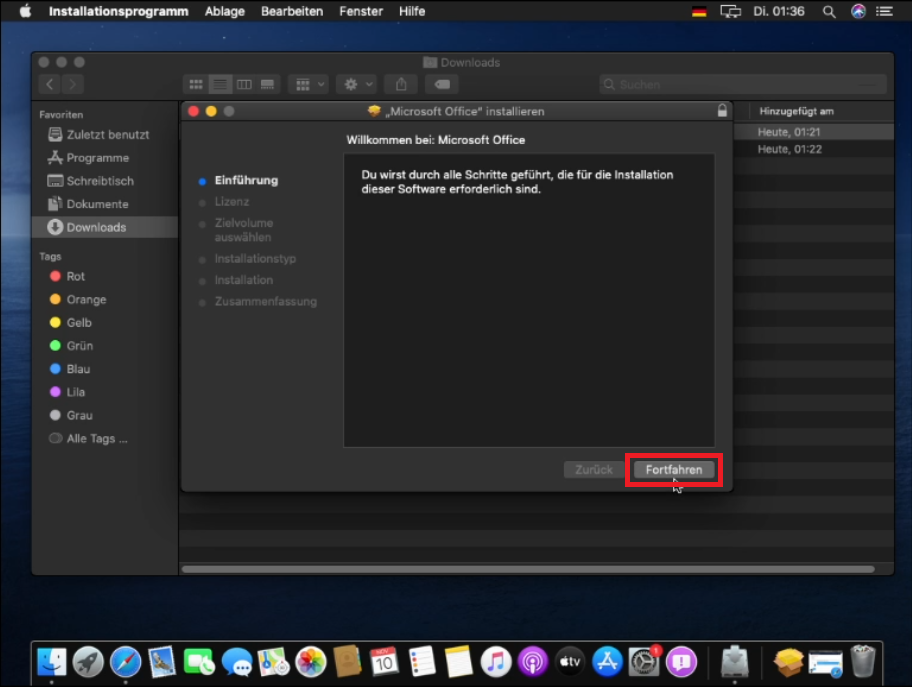The image size is (912, 687).
Task: Open the Hilfe menu
Action: tap(412, 11)
